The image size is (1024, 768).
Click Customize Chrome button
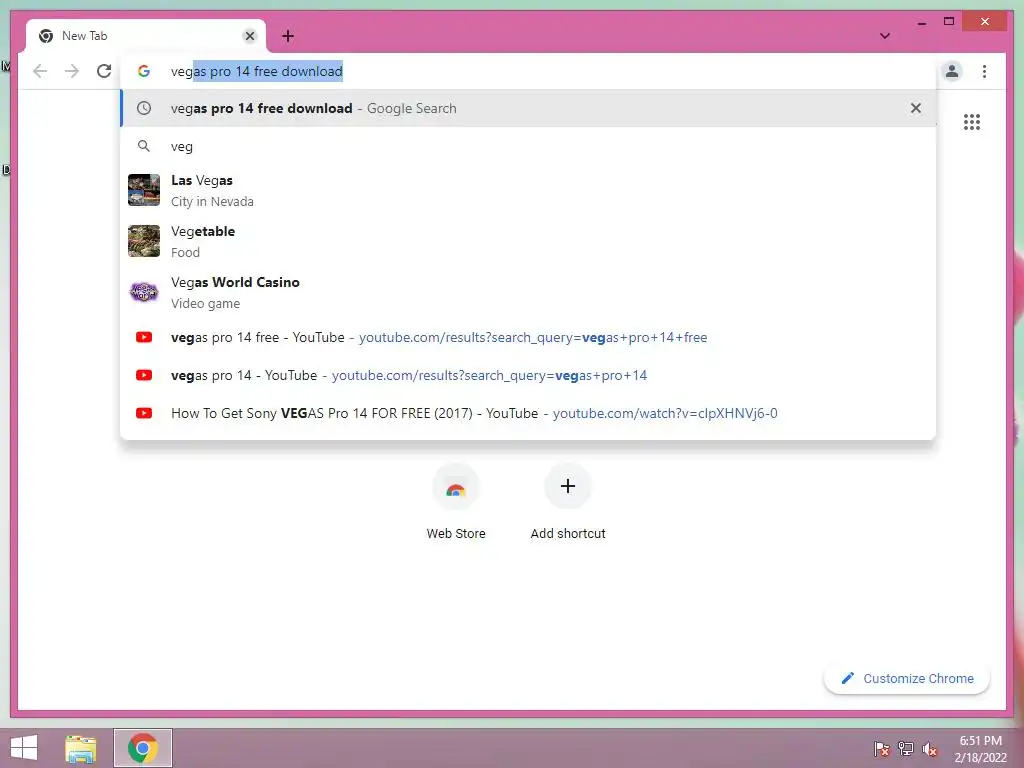[x=907, y=679]
